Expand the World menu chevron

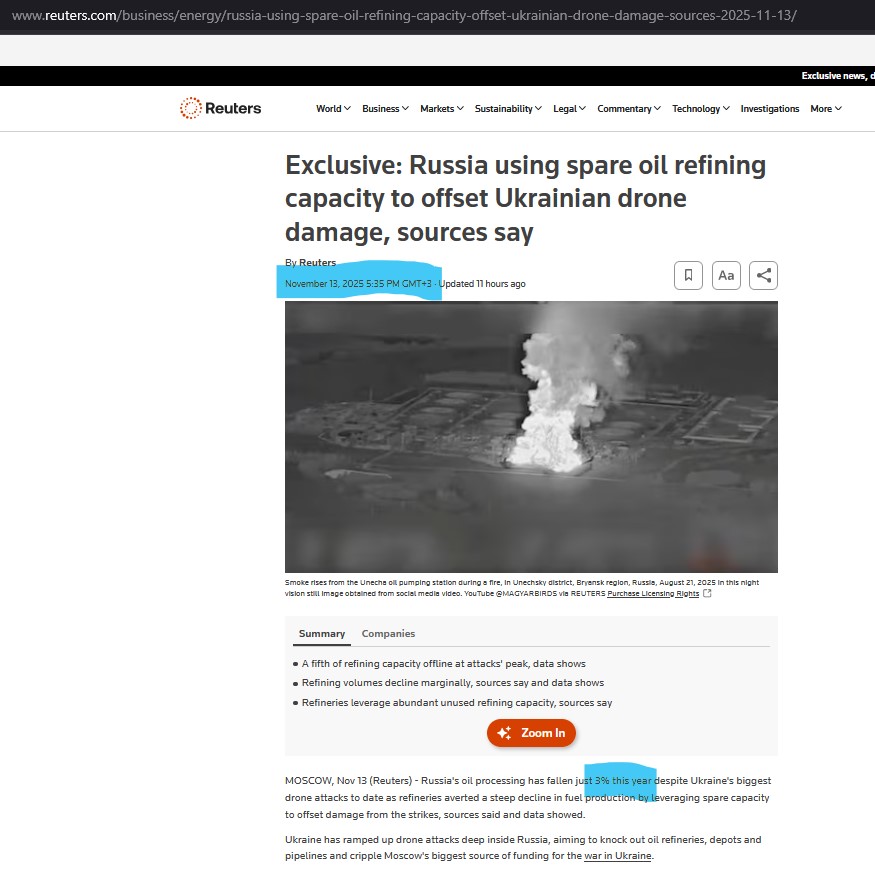(x=347, y=108)
